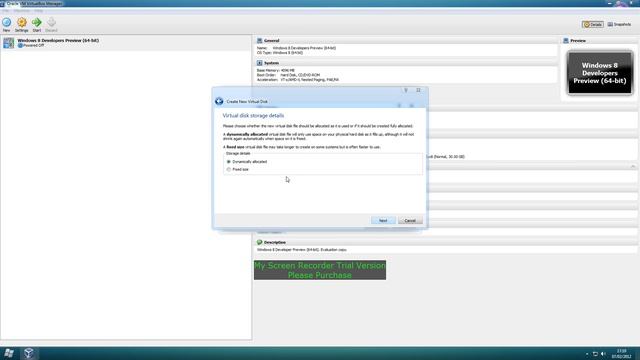
Task: Click the 'Virtual disk storage details' heading
Action: tap(253, 116)
